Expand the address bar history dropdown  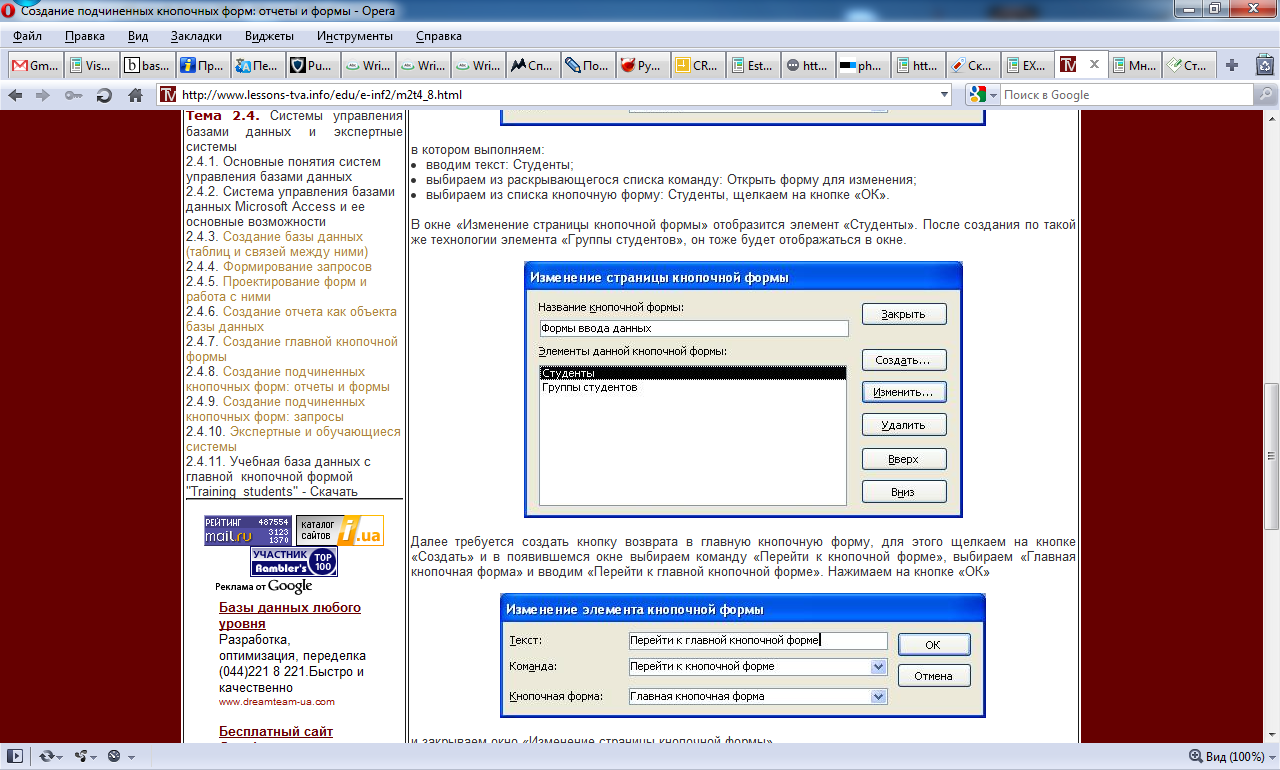pyautogui.click(x=945, y=95)
